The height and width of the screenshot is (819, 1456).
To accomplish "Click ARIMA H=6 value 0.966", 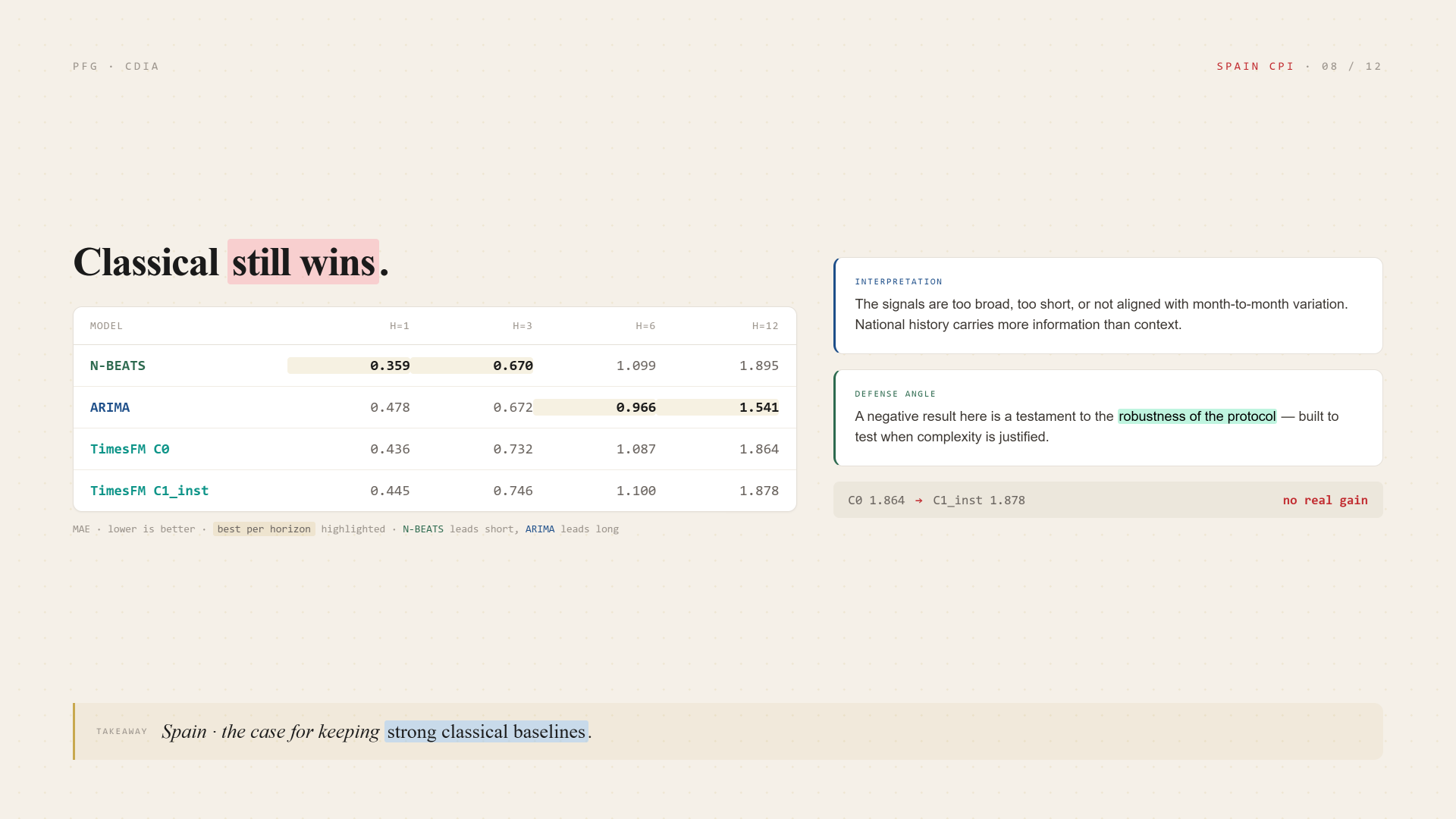I will pyautogui.click(x=635, y=407).
